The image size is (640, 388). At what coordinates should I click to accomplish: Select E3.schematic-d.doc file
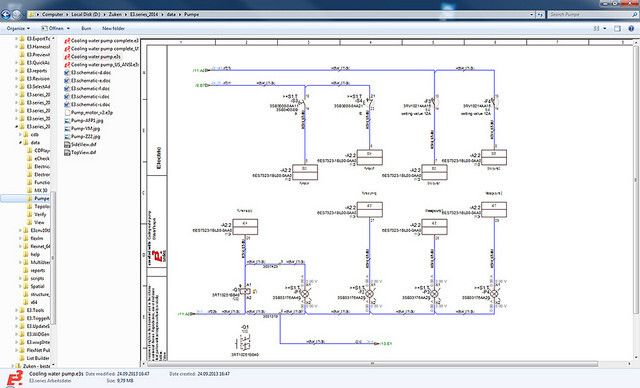[87, 73]
